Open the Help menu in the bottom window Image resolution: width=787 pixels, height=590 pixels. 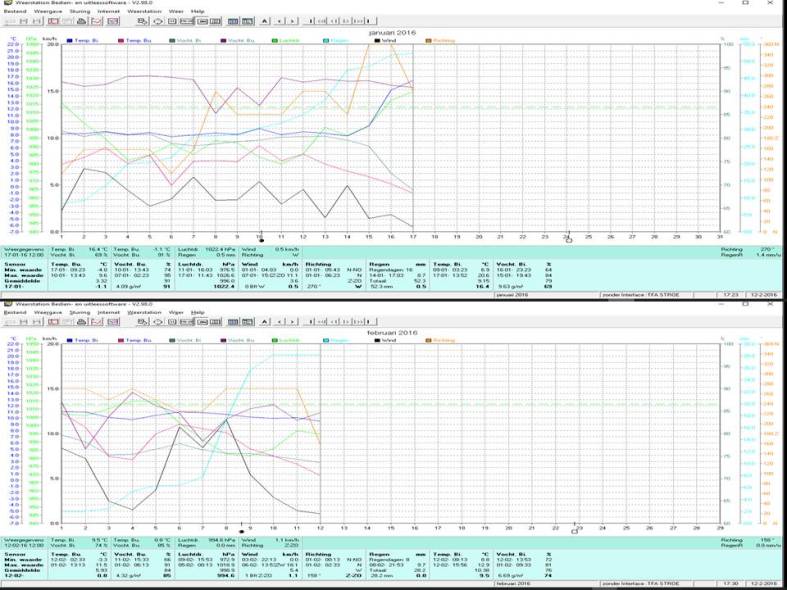click(x=198, y=312)
